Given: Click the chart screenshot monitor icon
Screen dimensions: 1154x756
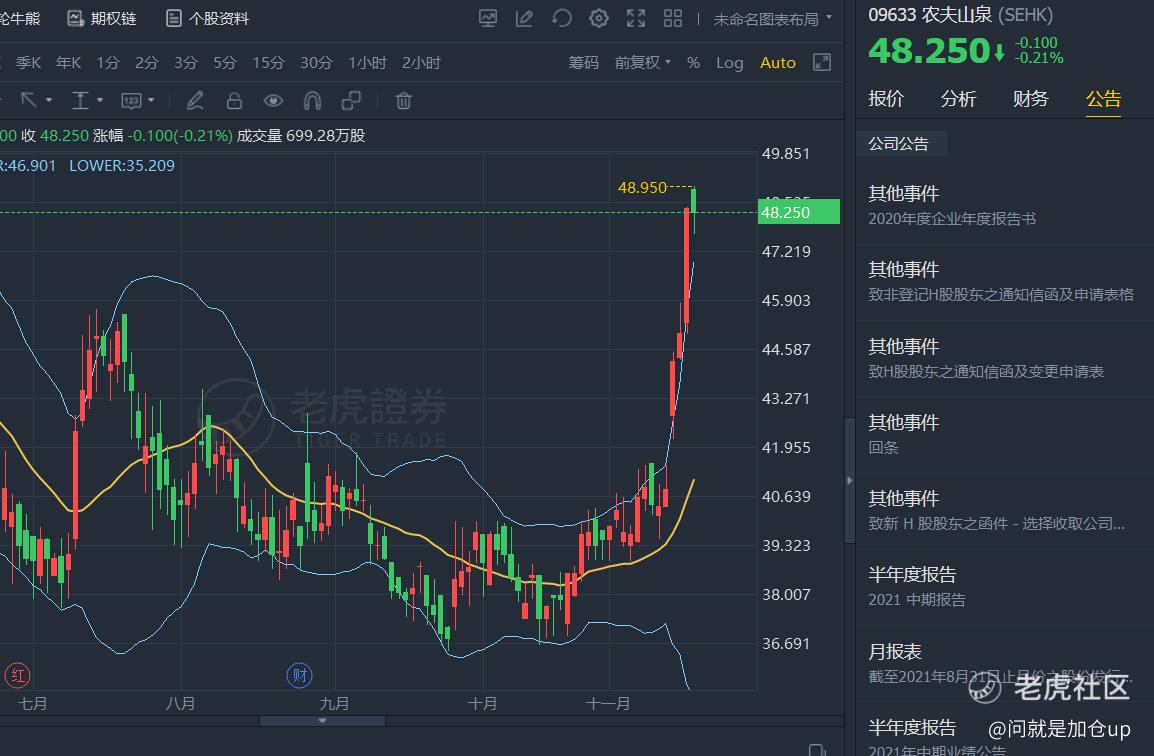Looking at the screenshot, I should 488,18.
